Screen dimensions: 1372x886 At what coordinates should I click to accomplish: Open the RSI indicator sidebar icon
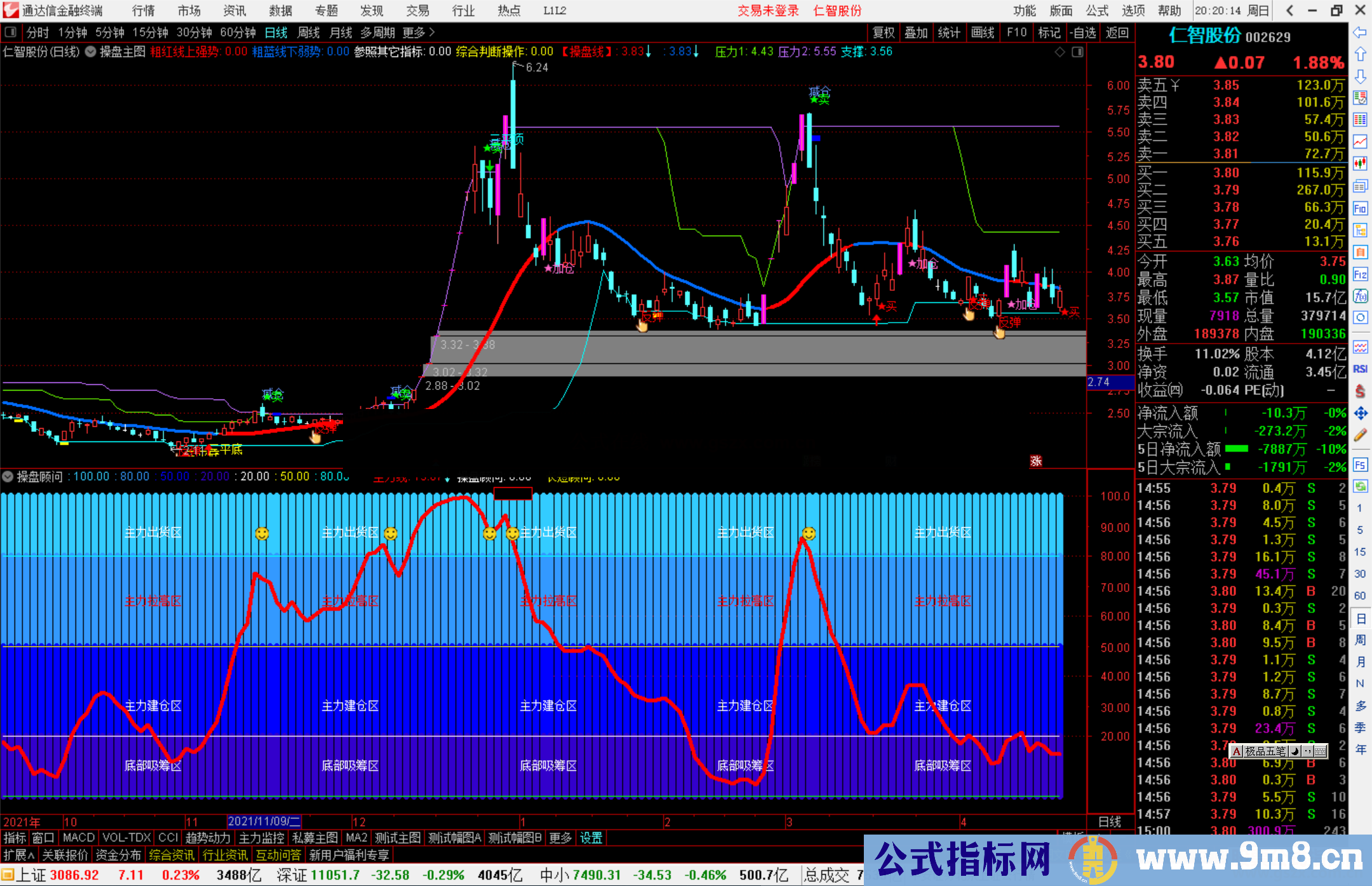[x=1360, y=369]
